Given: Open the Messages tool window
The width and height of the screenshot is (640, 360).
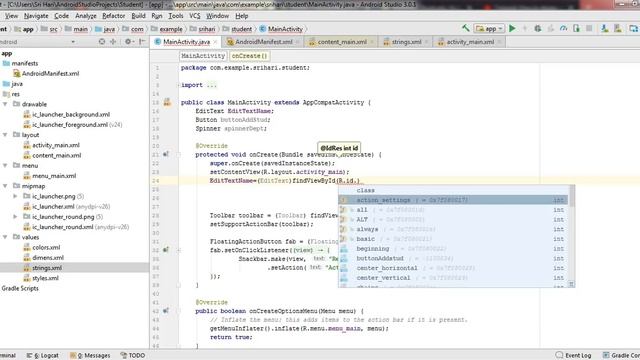Looking at the screenshot, I should click(x=90, y=356).
